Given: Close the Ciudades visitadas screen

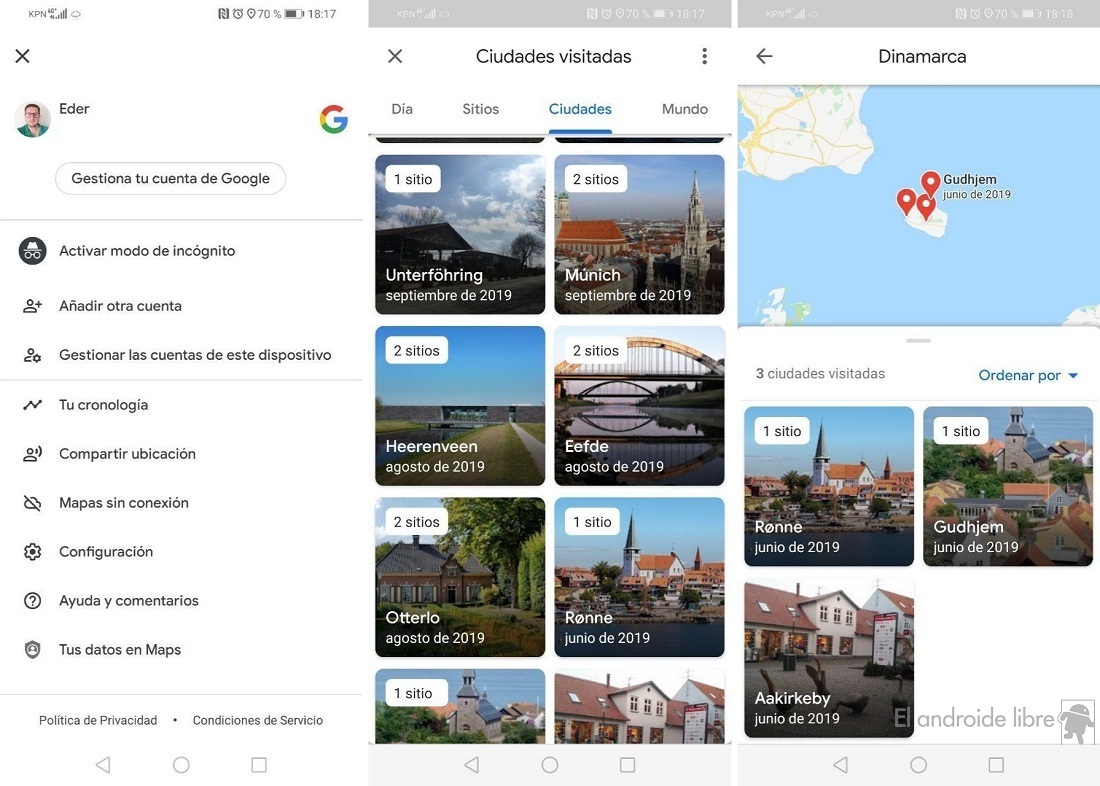Looking at the screenshot, I should coord(395,56).
